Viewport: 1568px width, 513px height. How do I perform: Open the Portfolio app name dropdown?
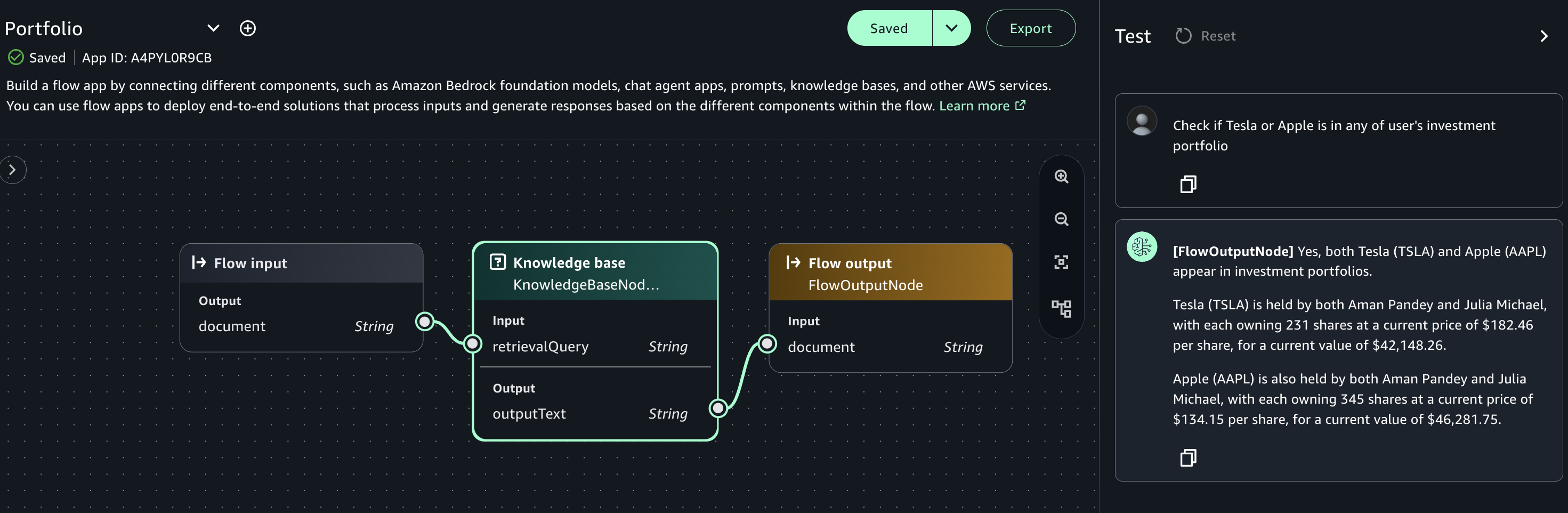(x=213, y=28)
